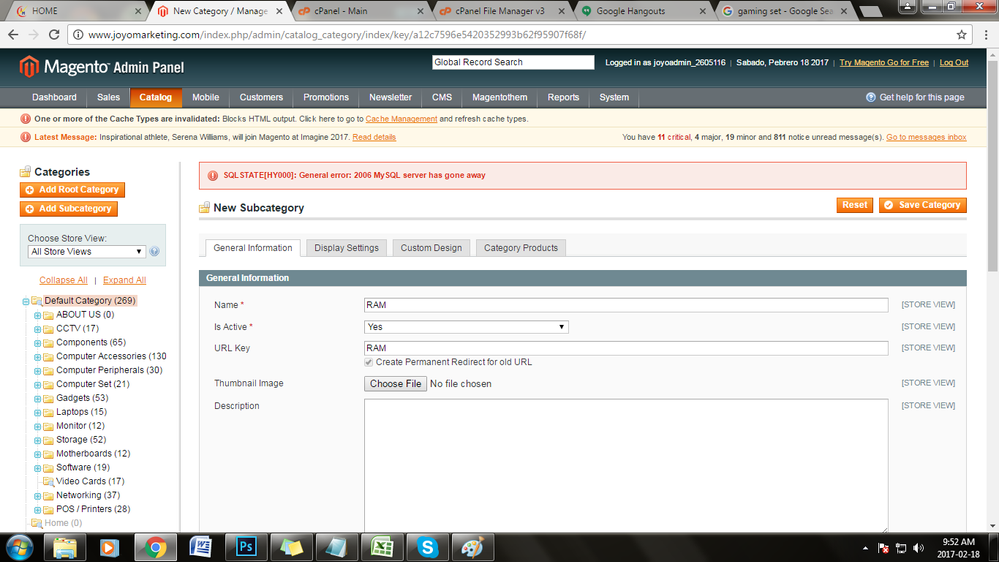Click the Log Out link
The height and width of the screenshot is (562, 999).
click(x=954, y=62)
